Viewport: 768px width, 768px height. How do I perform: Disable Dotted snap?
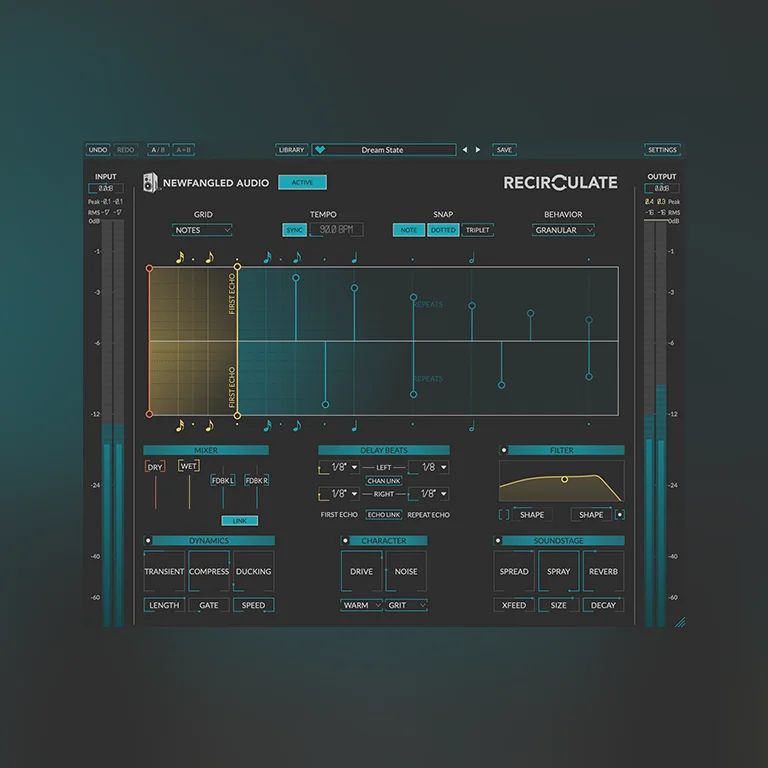click(443, 230)
